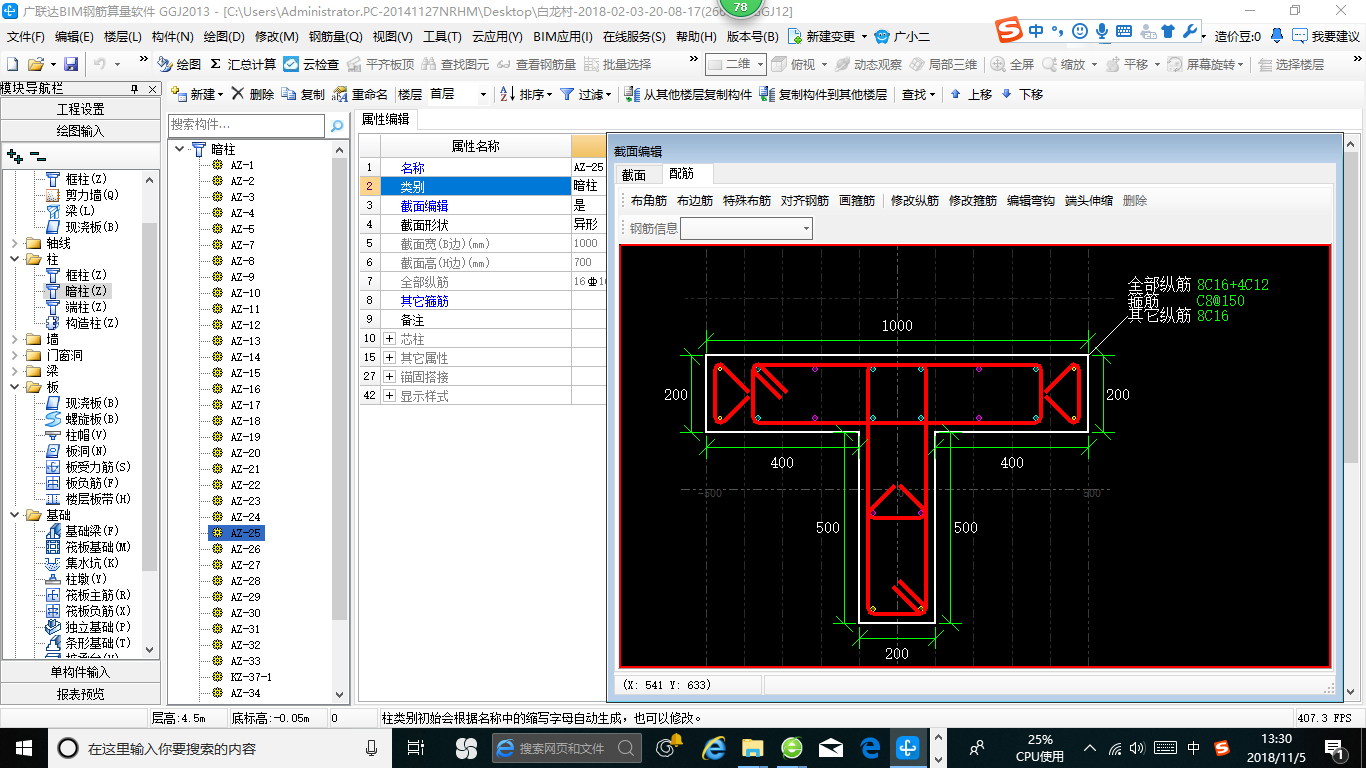The image size is (1366, 768).
Task: Click the 全屏 fullscreen tool
Action: pos(1012,64)
